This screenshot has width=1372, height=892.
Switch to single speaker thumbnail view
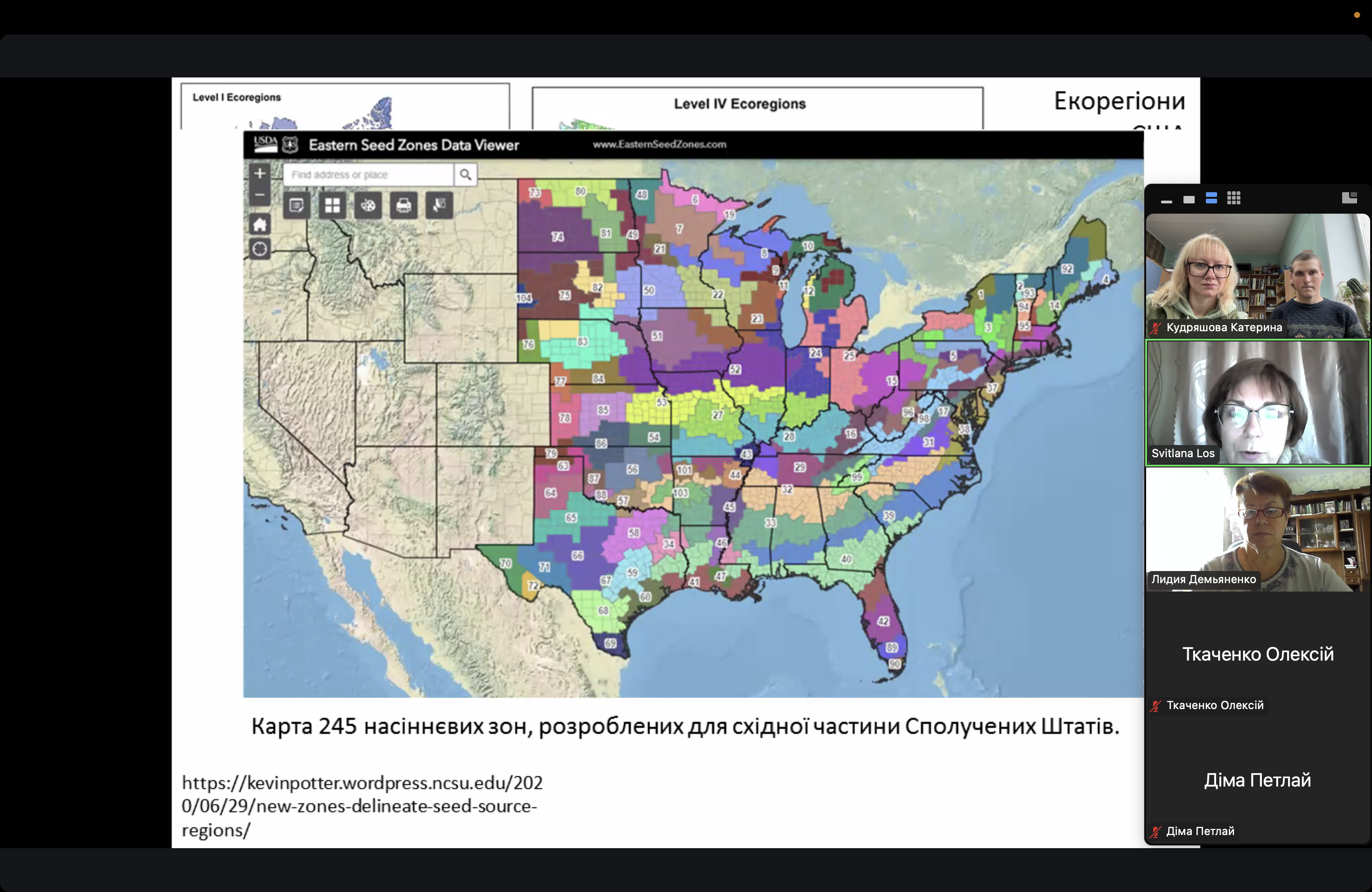click(x=1189, y=199)
